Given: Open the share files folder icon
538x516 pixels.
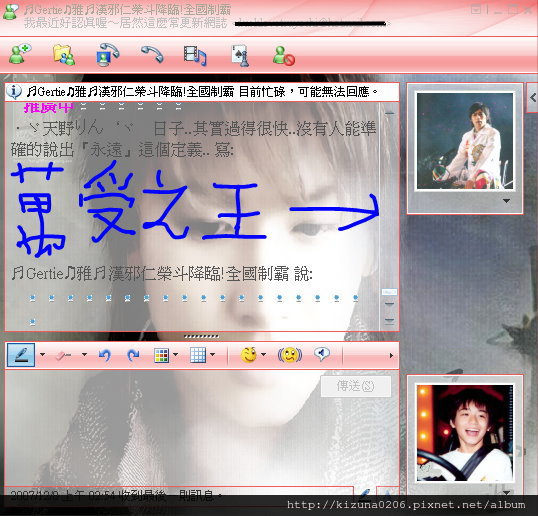Looking at the screenshot, I should [x=64, y=55].
